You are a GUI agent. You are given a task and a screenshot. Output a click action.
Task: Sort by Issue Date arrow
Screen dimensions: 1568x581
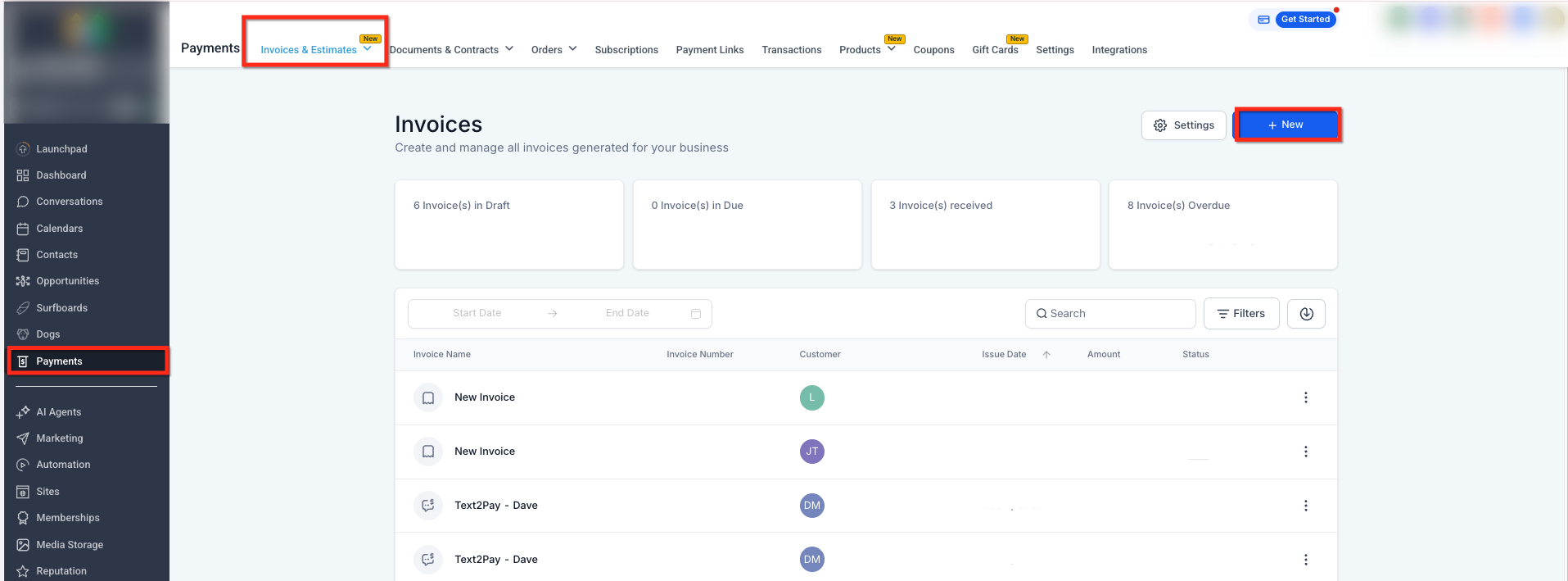1046,355
